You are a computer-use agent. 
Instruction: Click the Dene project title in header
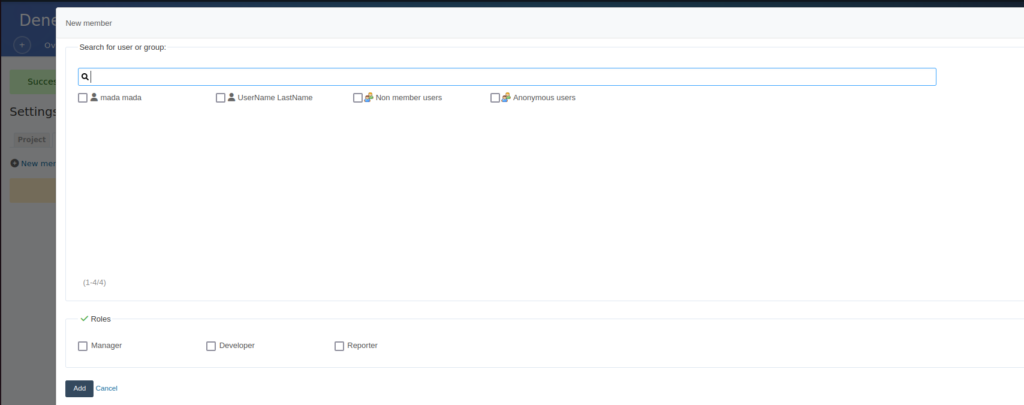click(37, 20)
